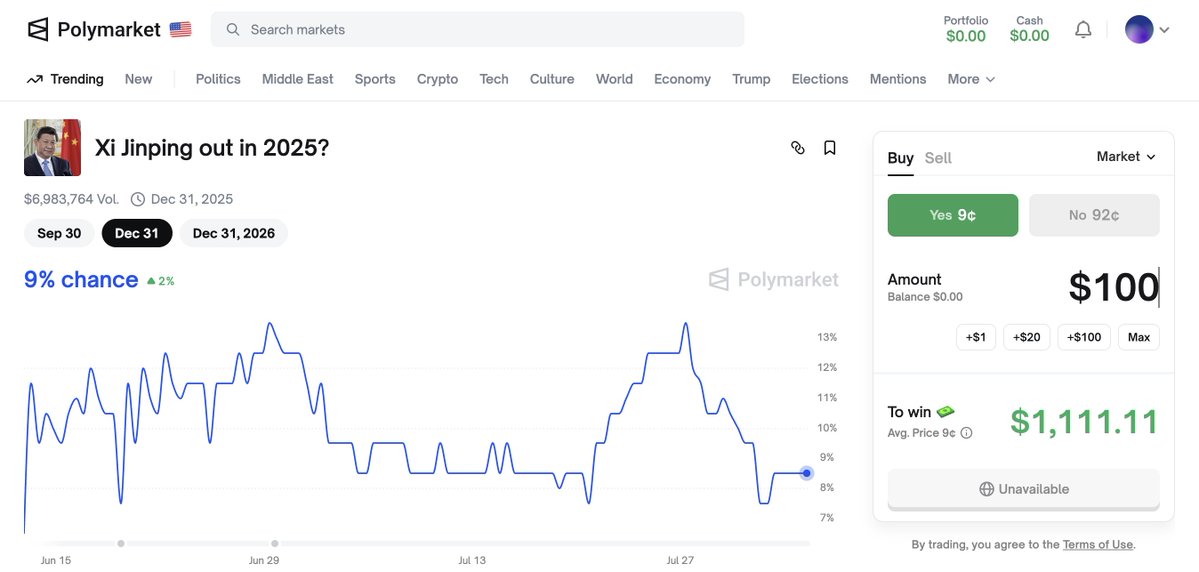Open the Mentions category

[898, 80]
